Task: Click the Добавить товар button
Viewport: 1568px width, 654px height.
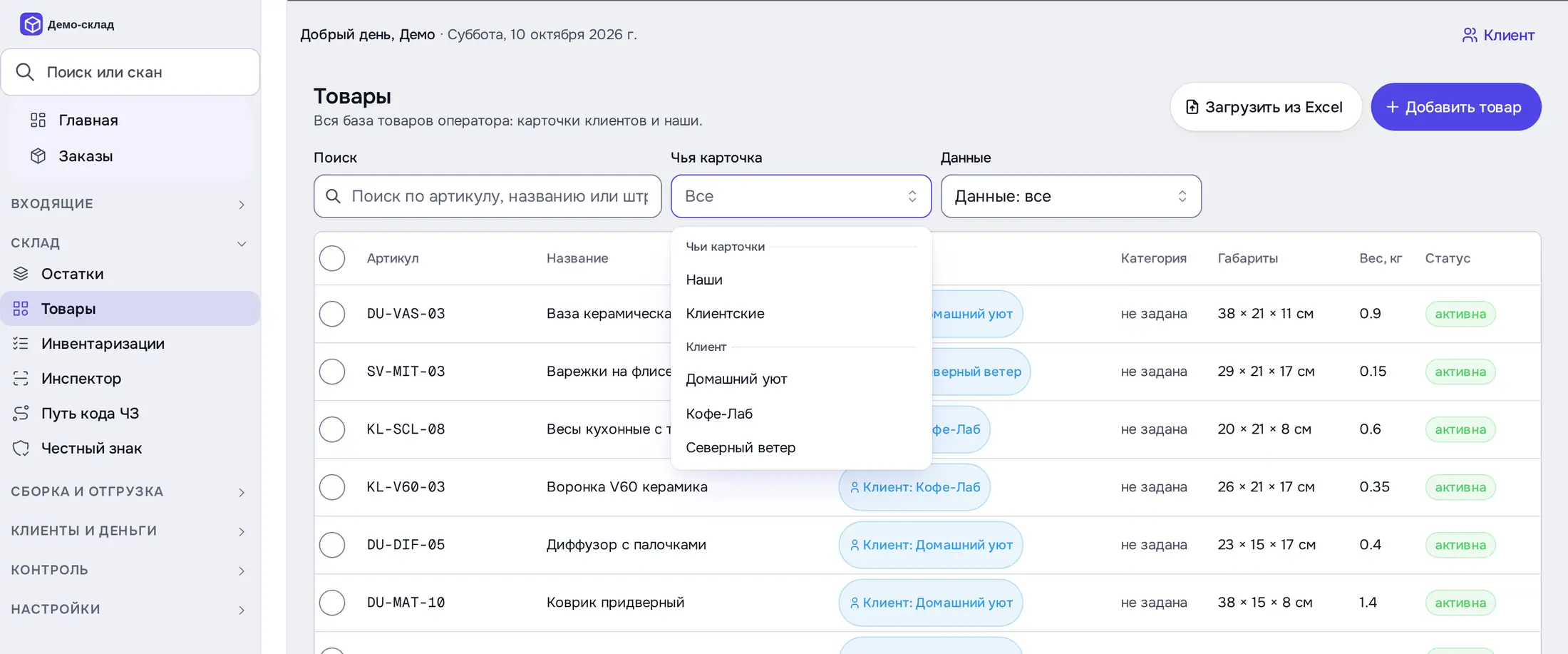Action: click(x=1455, y=107)
